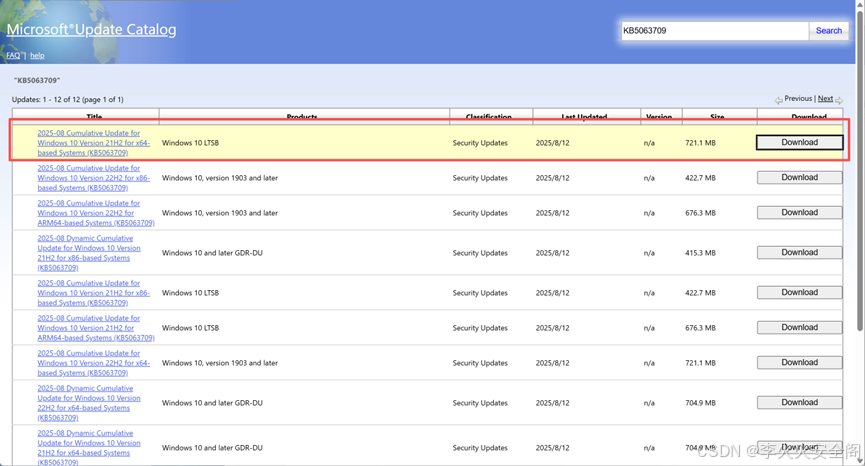
Task: Click Security Updates in Dynamic 21H2 x86 row
Action: [x=480, y=253]
